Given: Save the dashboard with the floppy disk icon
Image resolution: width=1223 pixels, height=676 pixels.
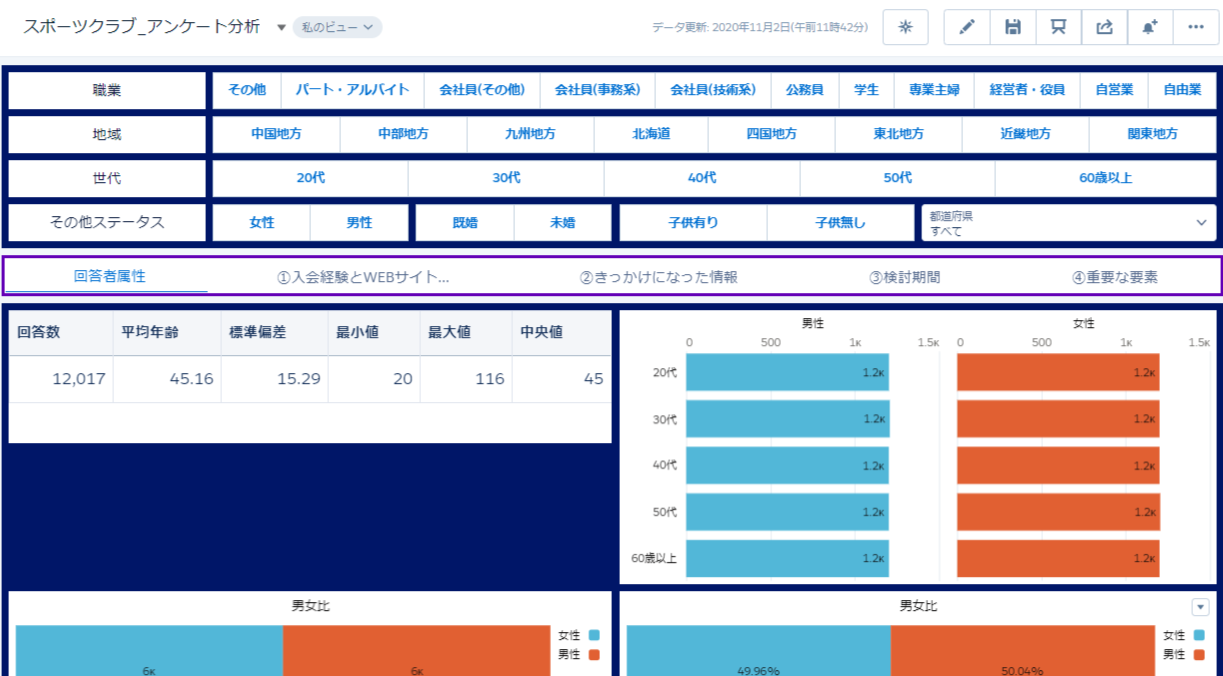Looking at the screenshot, I should (x=1013, y=27).
